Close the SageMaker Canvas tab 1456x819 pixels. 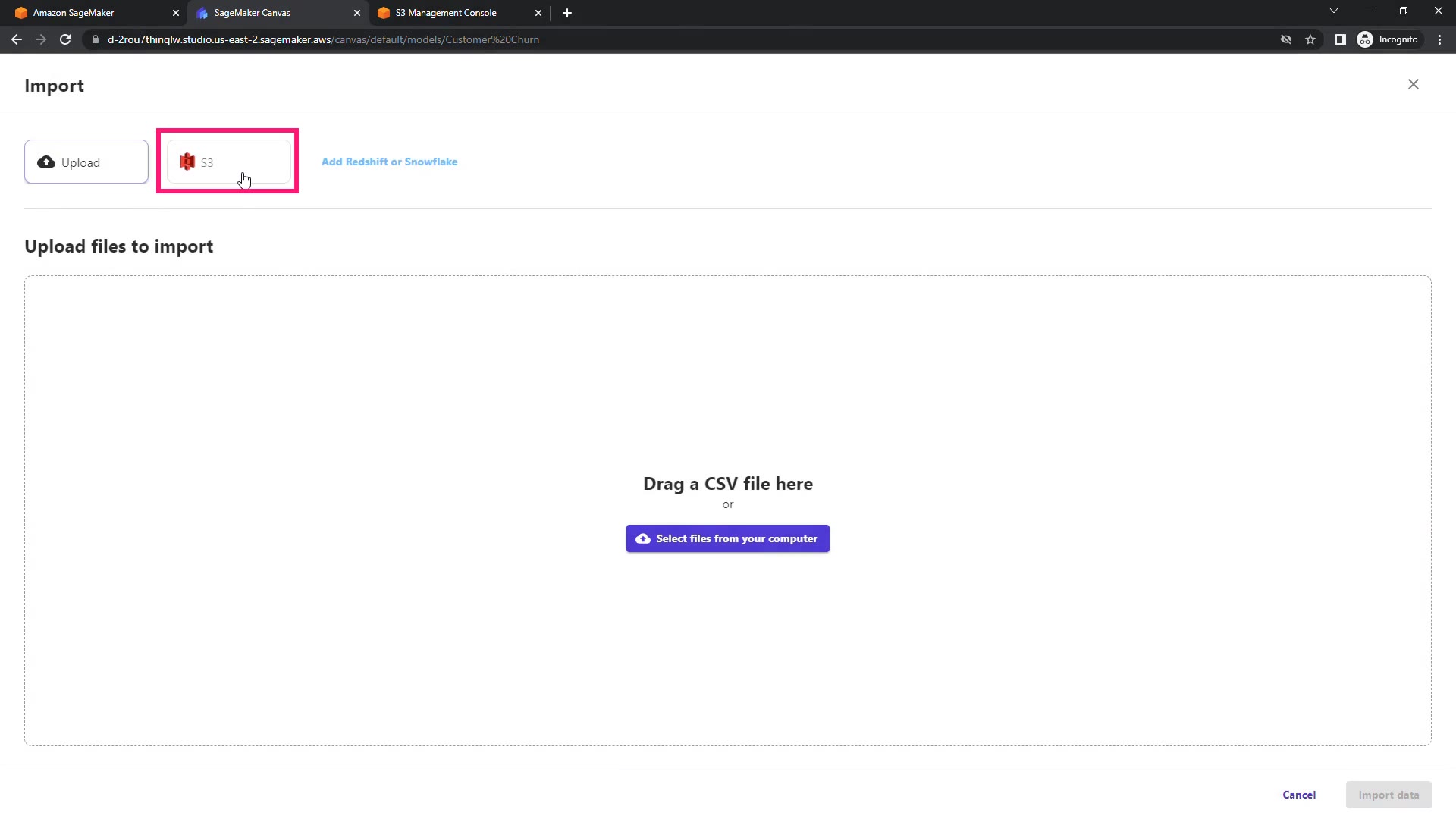coord(357,13)
